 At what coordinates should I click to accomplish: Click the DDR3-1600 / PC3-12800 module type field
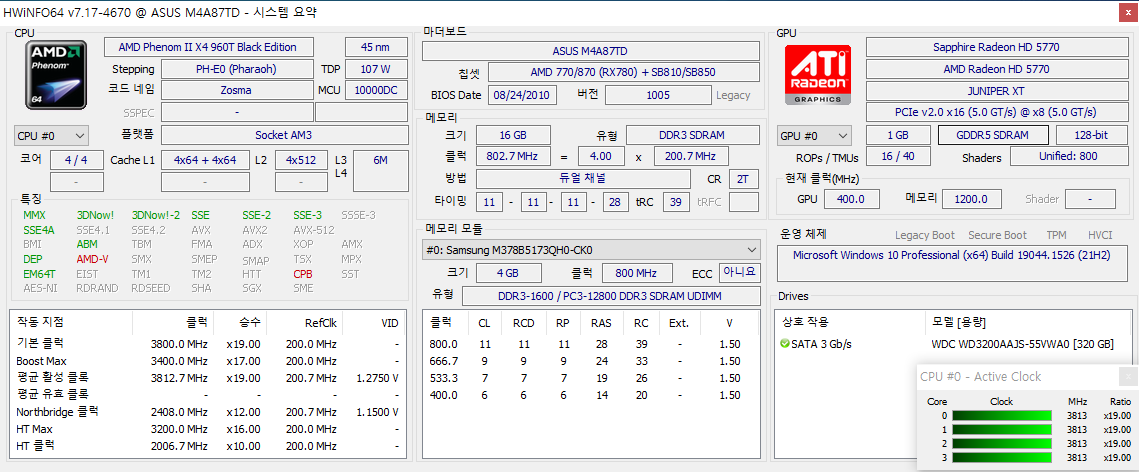tap(610, 296)
